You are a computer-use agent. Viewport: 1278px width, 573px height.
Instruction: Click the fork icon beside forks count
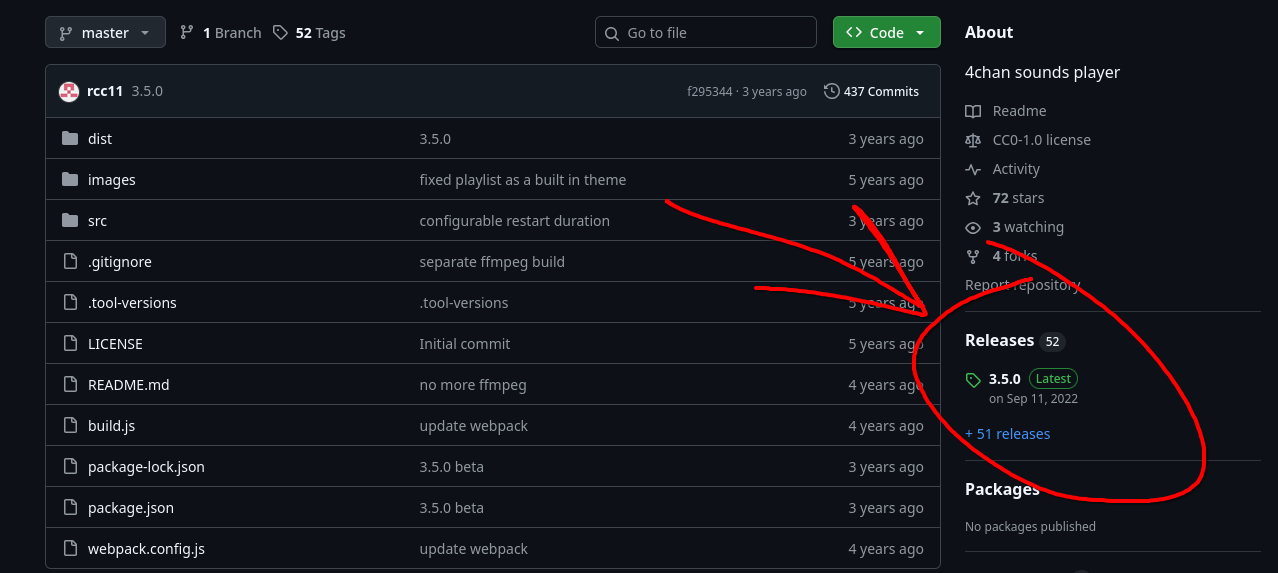tap(973, 256)
